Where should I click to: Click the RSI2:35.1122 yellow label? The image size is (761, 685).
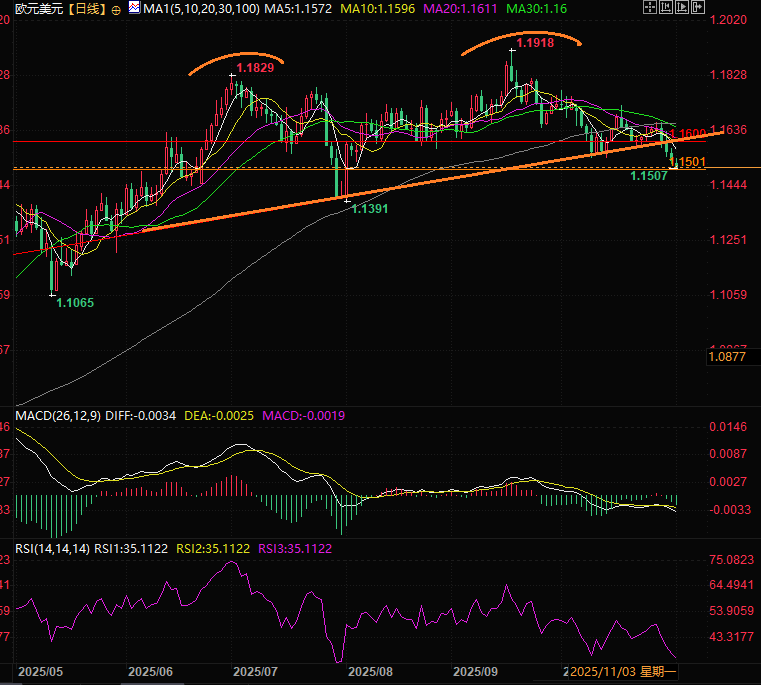point(212,549)
